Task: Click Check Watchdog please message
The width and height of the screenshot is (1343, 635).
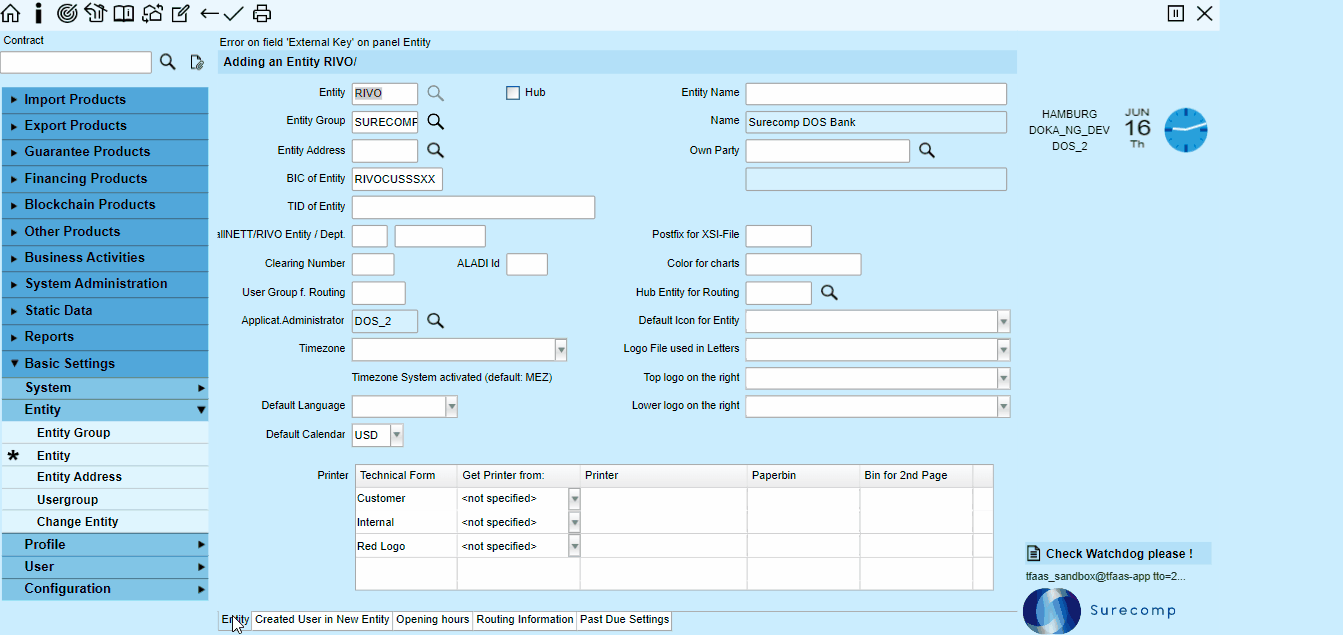Action: click(1119, 554)
